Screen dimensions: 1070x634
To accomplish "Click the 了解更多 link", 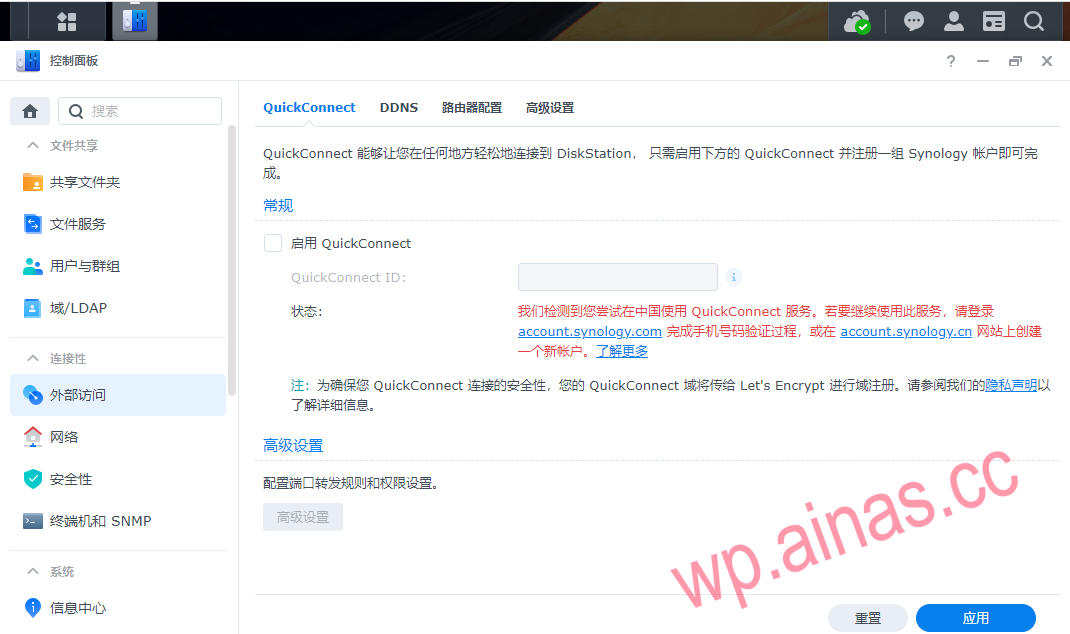I will pos(622,351).
